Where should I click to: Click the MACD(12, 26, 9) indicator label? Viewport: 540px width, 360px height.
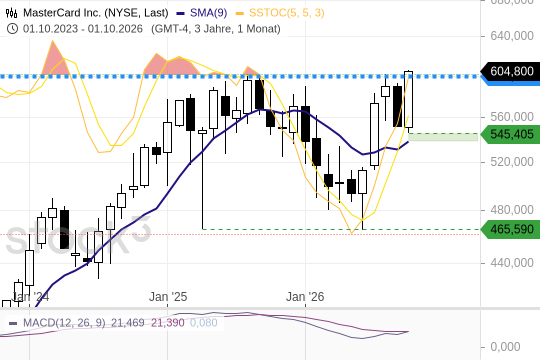pyautogui.click(x=64, y=323)
